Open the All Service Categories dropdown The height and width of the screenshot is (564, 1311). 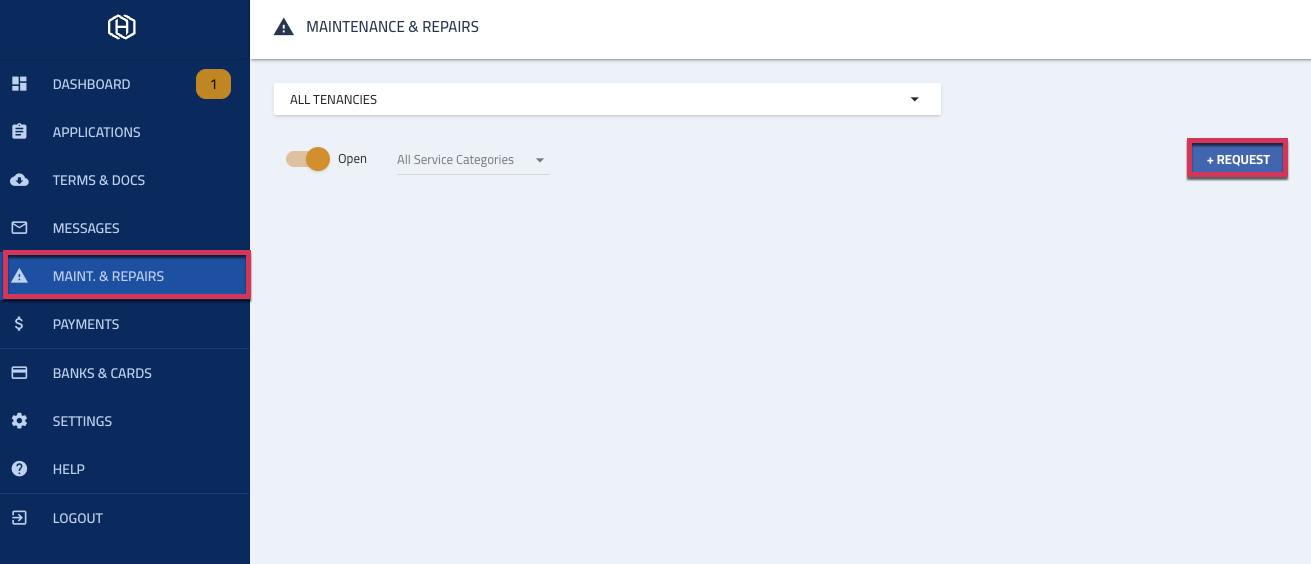[x=472, y=160]
